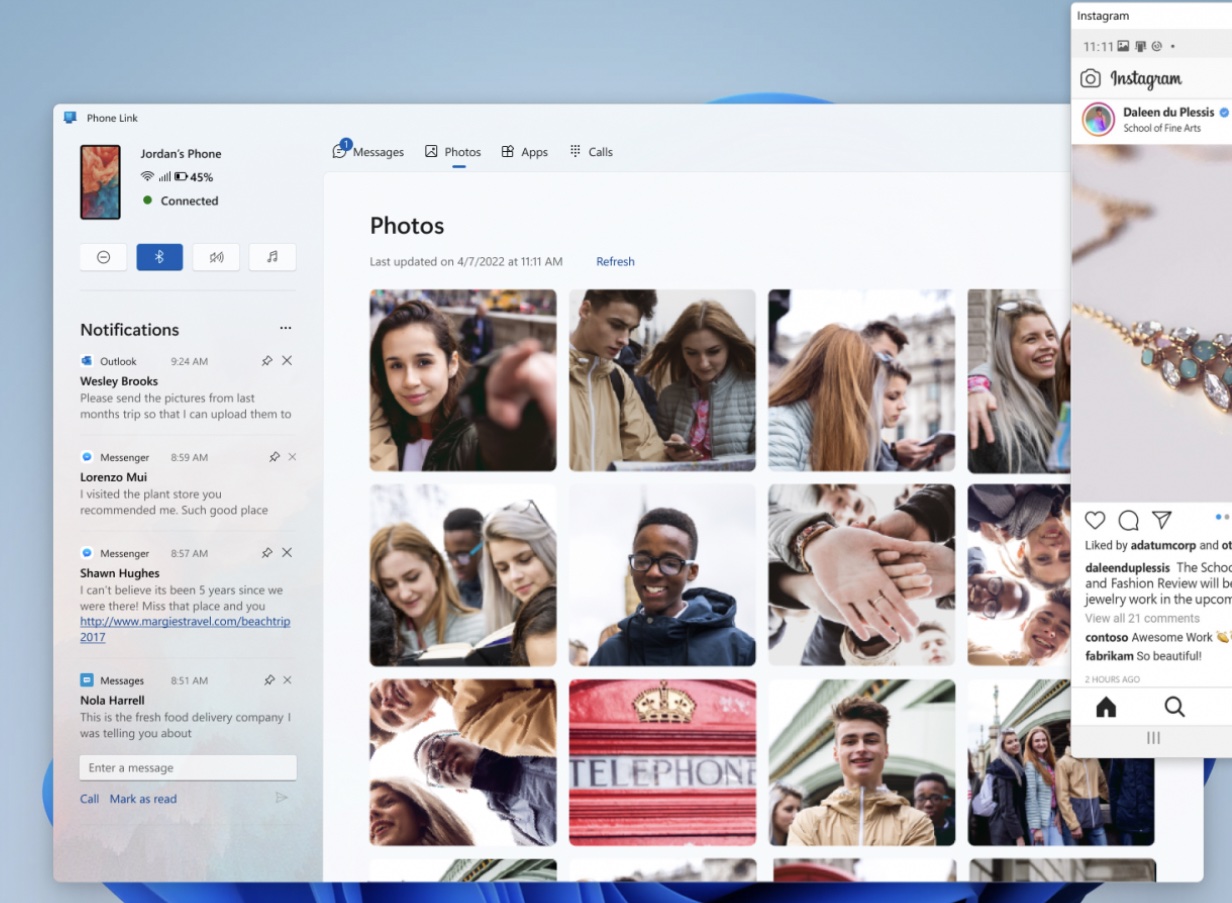Click the Enter a message field
Image resolution: width=1232 pixels, height=903 pixels.
[x=188, y=768]
